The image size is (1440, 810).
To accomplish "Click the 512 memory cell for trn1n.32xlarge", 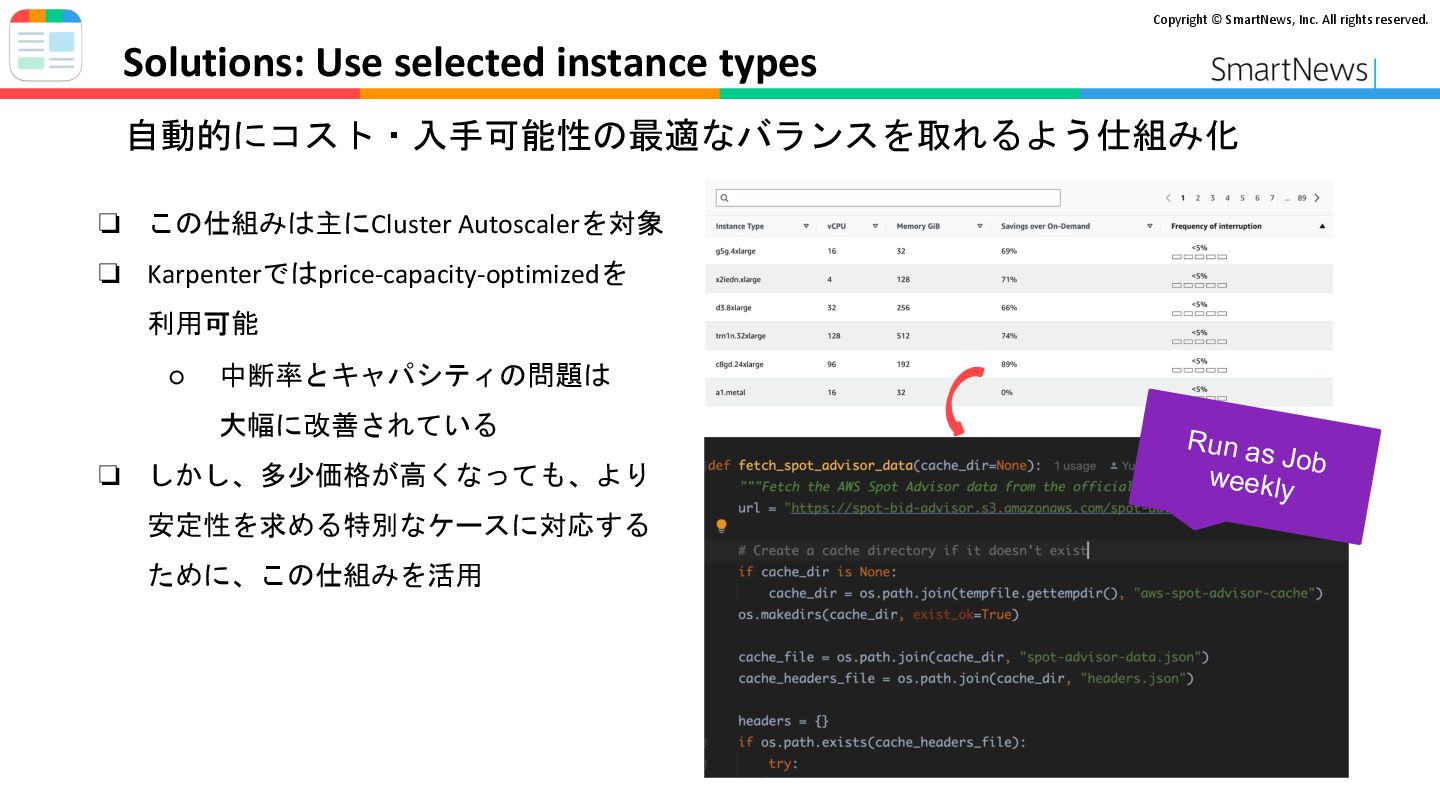I will [x=904, y=336].
